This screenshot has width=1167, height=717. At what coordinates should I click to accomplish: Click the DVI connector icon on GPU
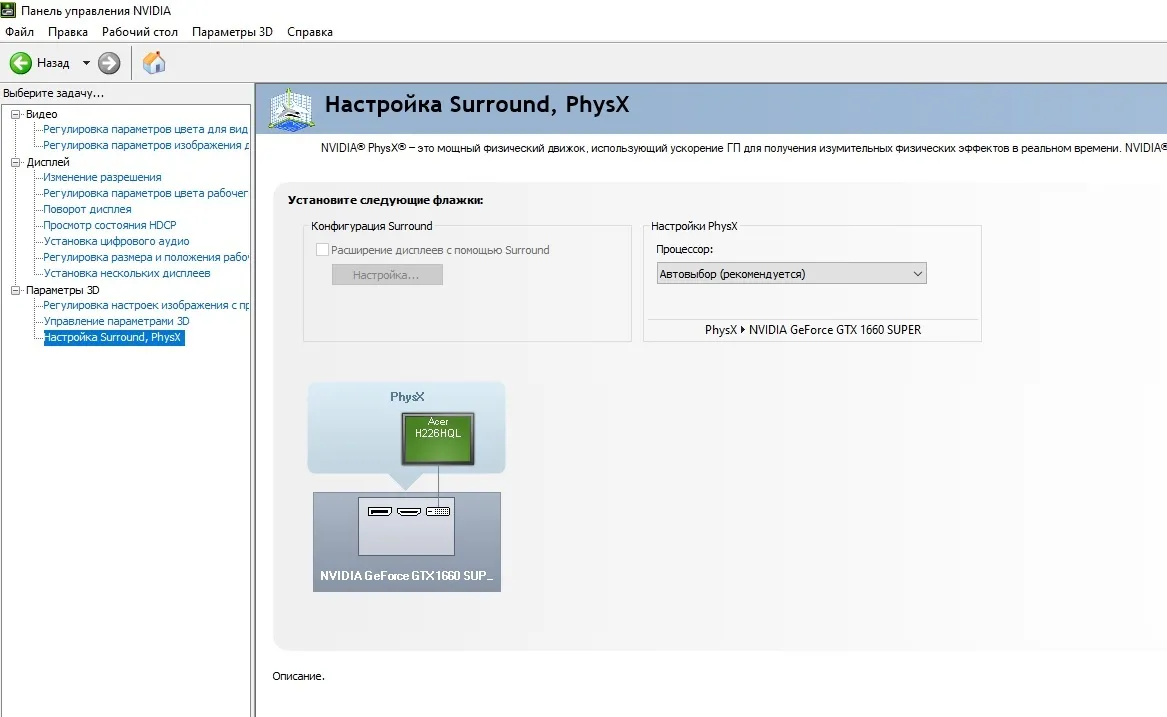(x=438, y=512)
